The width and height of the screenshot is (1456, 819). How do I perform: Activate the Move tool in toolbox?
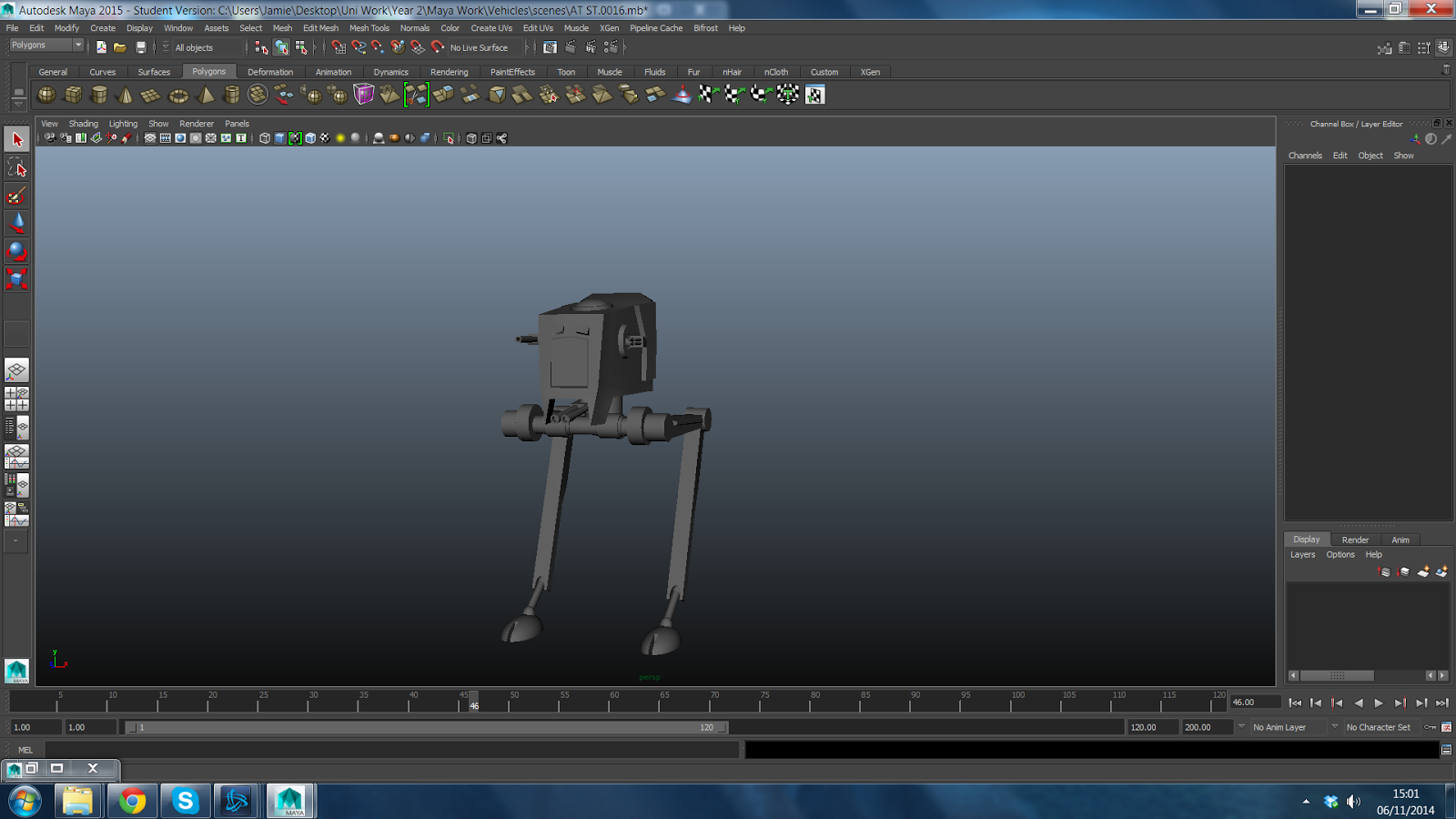point(16,223)
